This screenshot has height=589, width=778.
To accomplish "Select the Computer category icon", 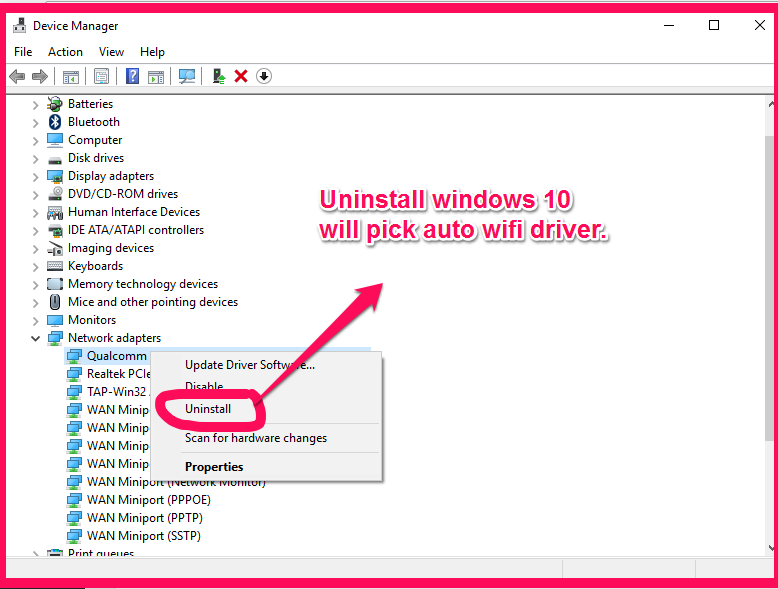I will 55,140.
